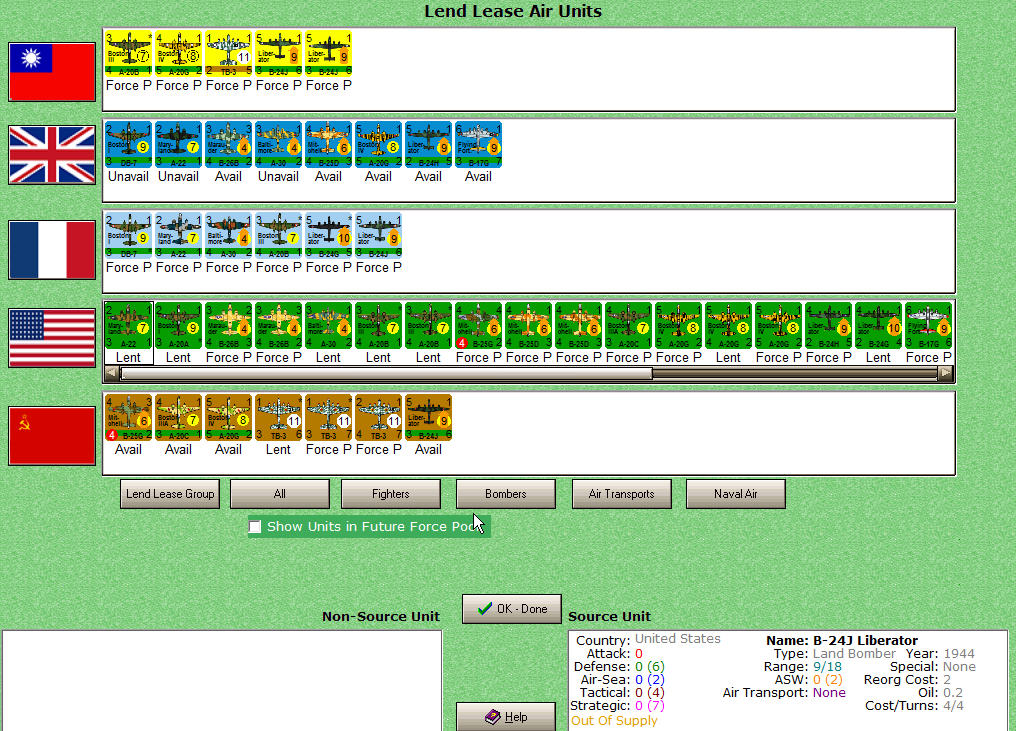The width and height of the screenshot is (1016, 731).
Task: Show only Air Transports
Action: [x=621, y=494]
